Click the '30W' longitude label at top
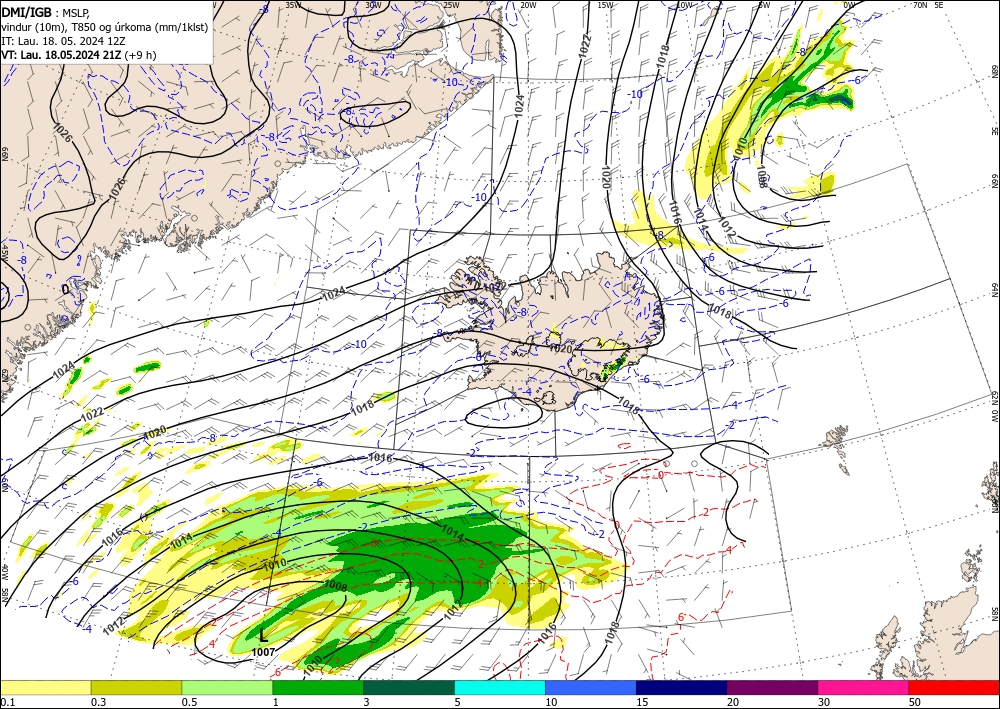1000x709 pixels. (x=373, y=5)
